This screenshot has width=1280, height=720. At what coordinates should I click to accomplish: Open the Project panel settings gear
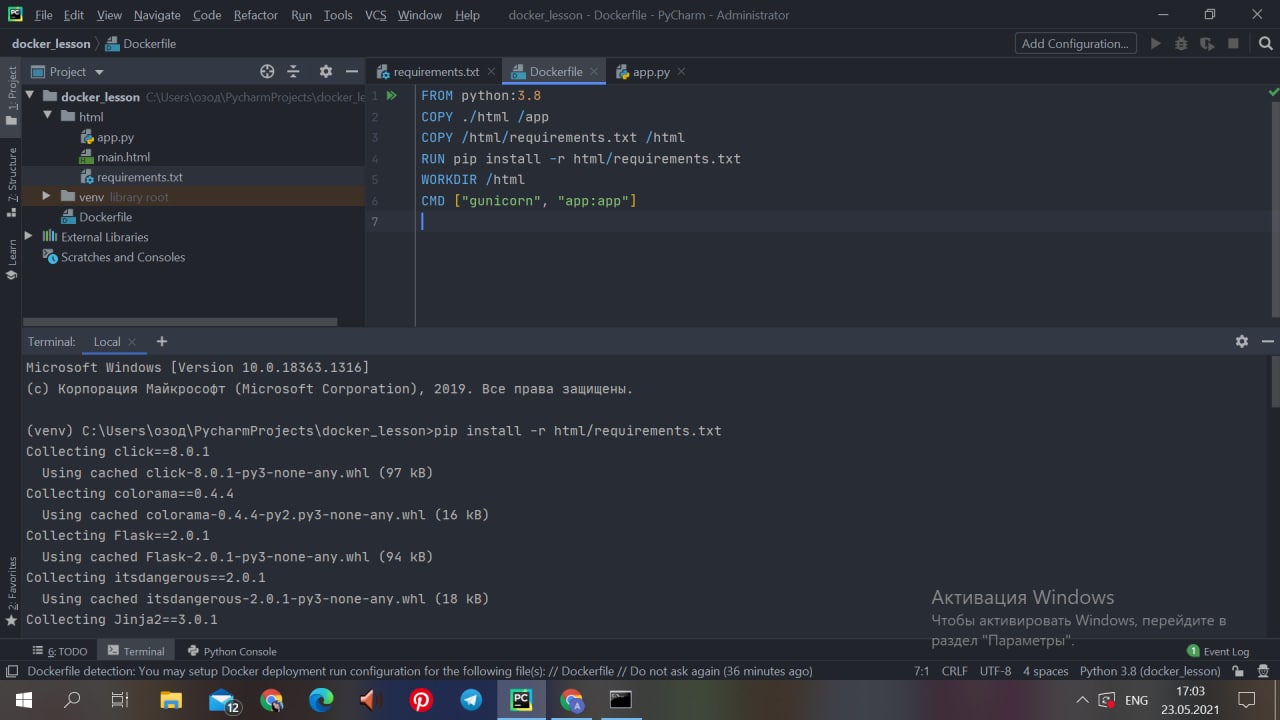[325, 72]
